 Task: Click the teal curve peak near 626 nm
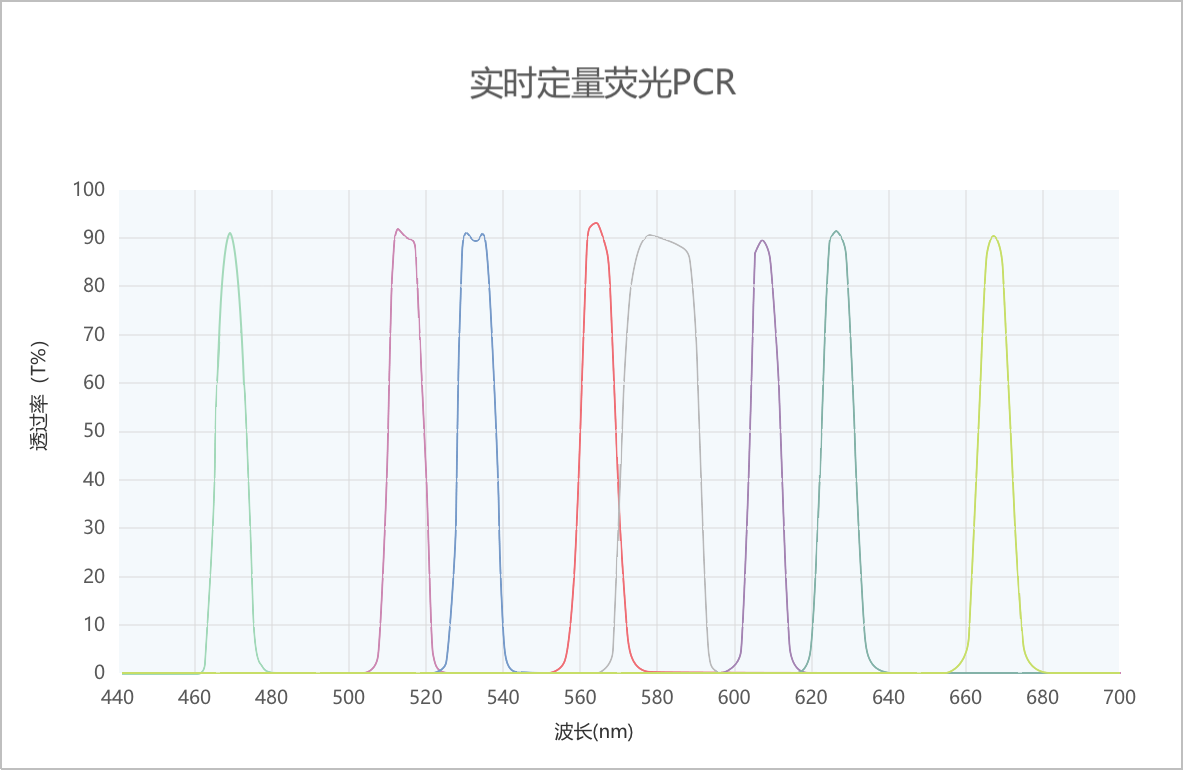(836, 232)
